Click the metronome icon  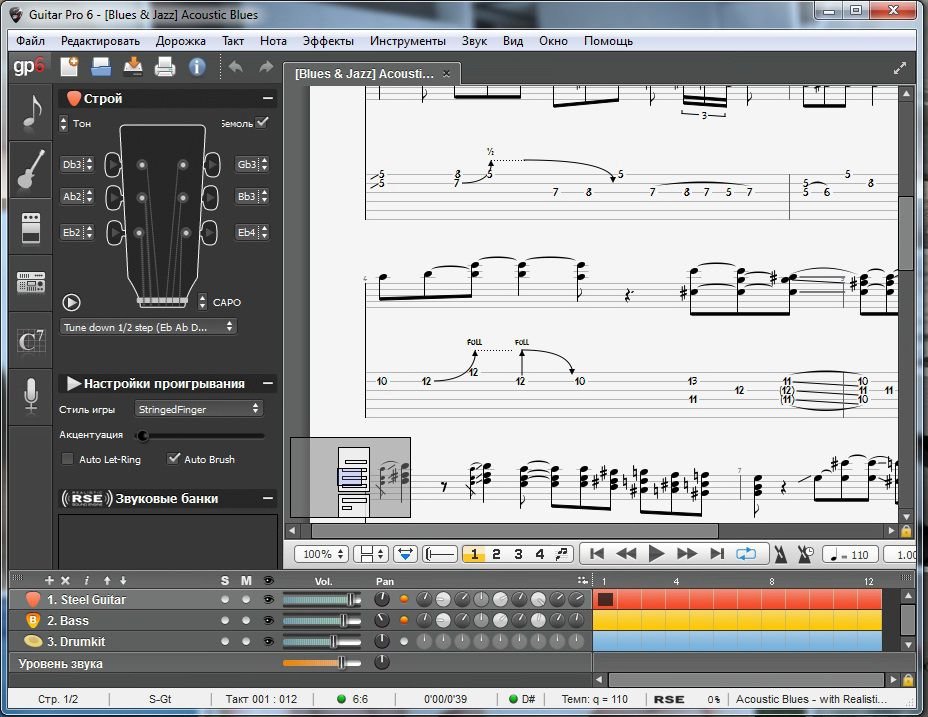coord(781,554)
